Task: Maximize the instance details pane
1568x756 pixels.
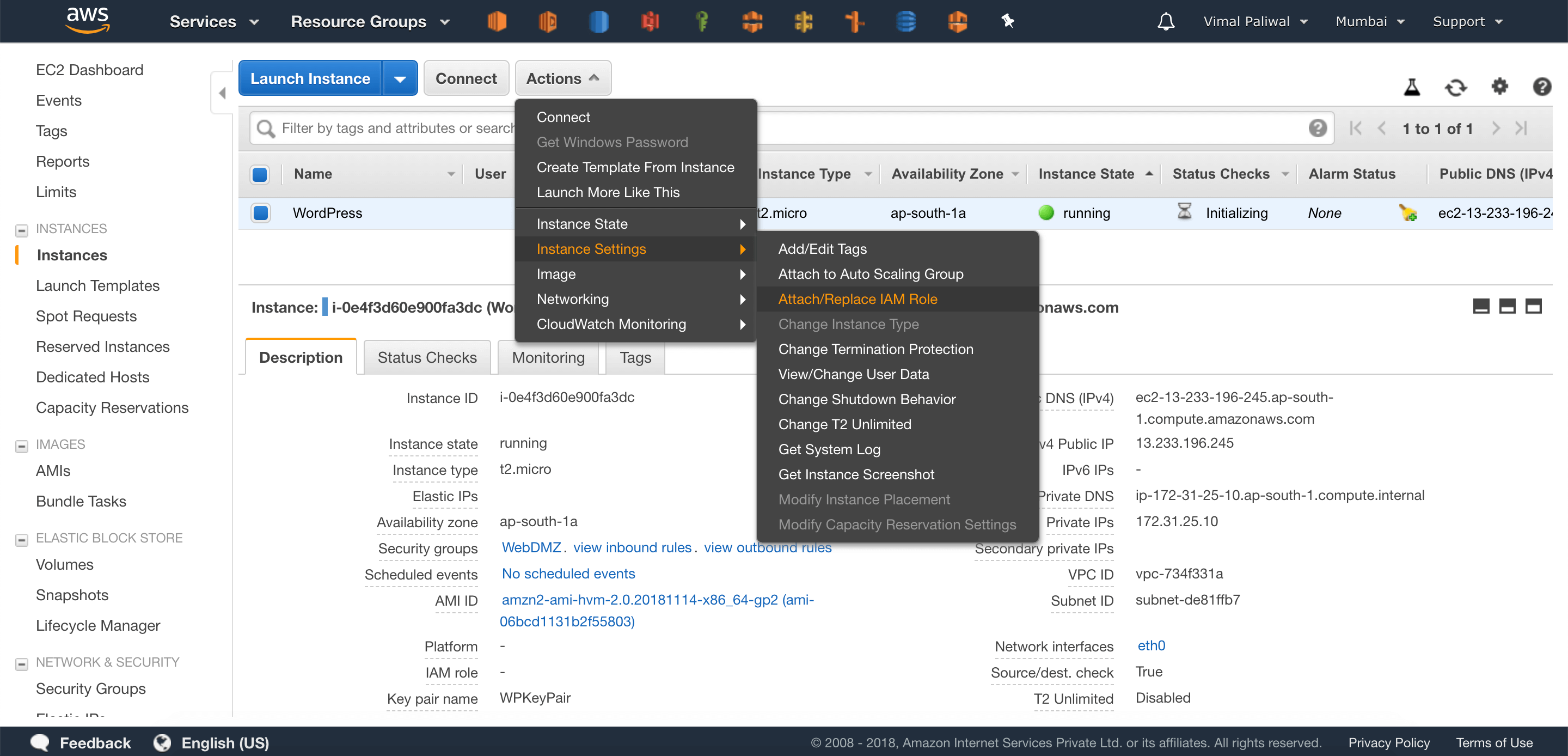Action: tap(1533, 307)
